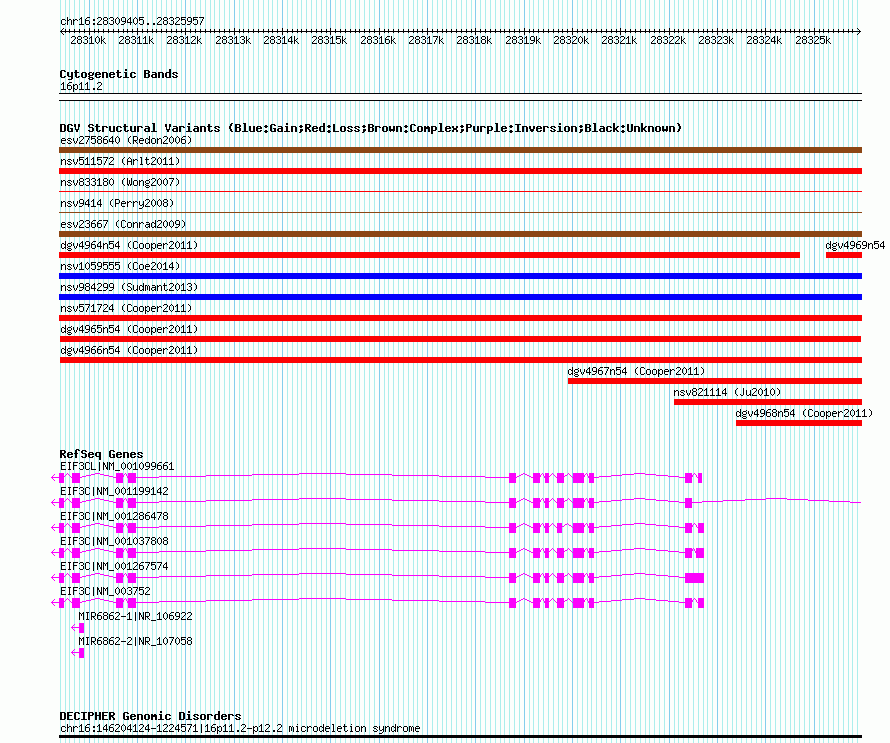
Task: Select the DECIPHER Genomic Disorders track title
Action: [150, 716]
